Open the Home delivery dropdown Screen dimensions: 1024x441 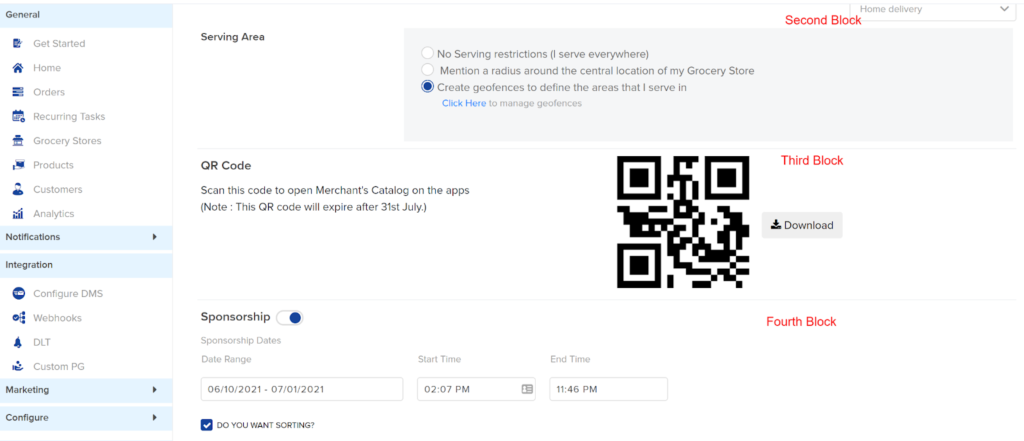coord(933,10)
